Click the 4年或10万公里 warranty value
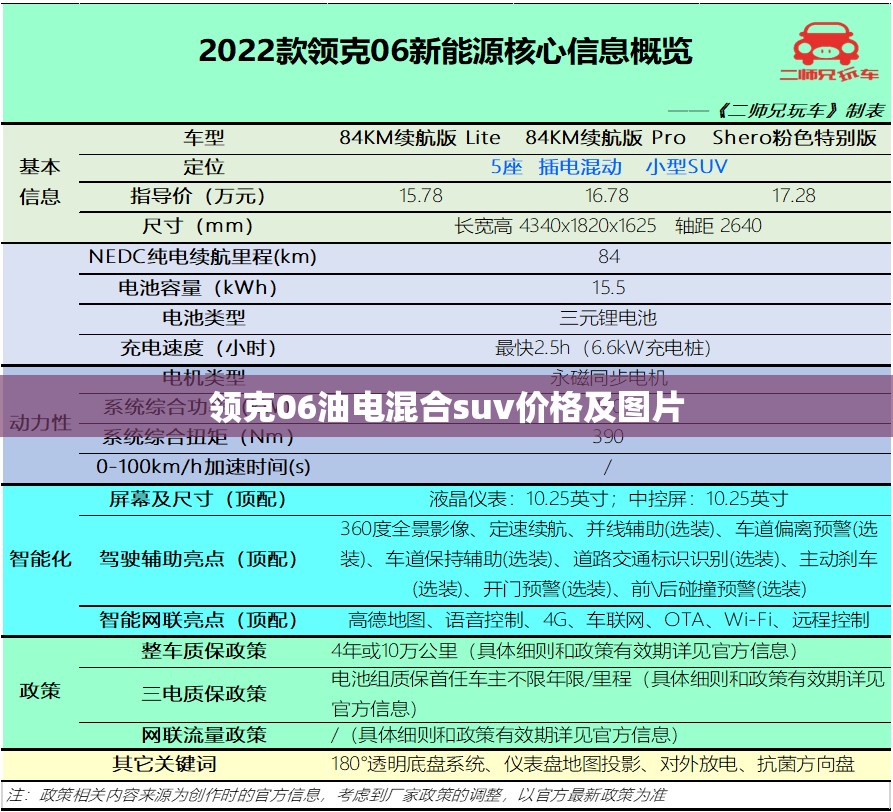This screenshot has width=893, height=812. click(x=395, y=651)
